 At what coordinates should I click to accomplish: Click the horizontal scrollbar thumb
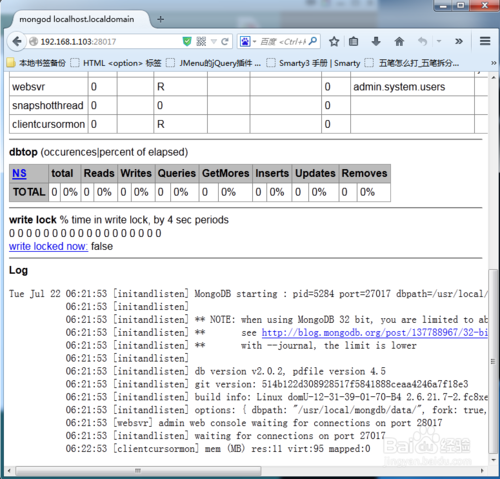click(x=138, y=471)
